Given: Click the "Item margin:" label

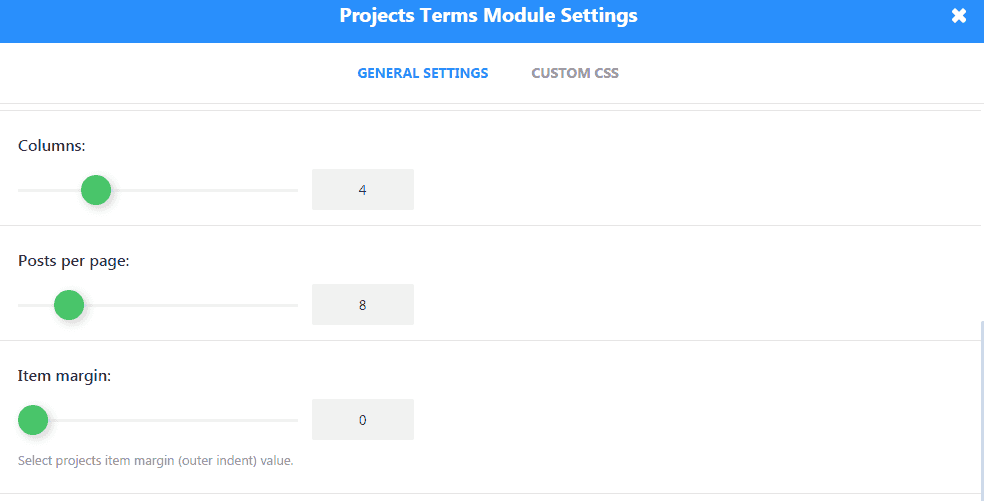Looking at the screenshot, I should click(x=64, y=376).
